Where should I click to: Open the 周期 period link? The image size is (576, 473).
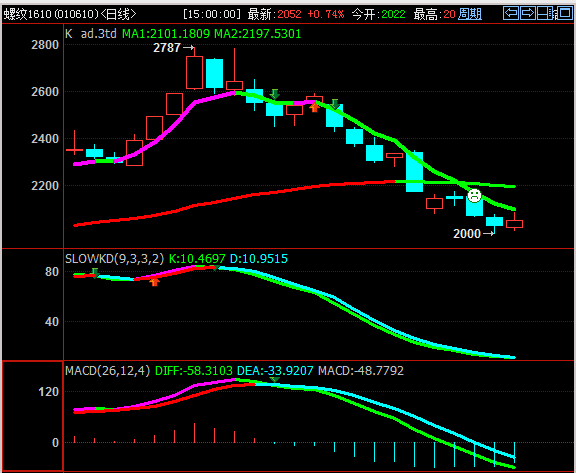pos(470,14)
